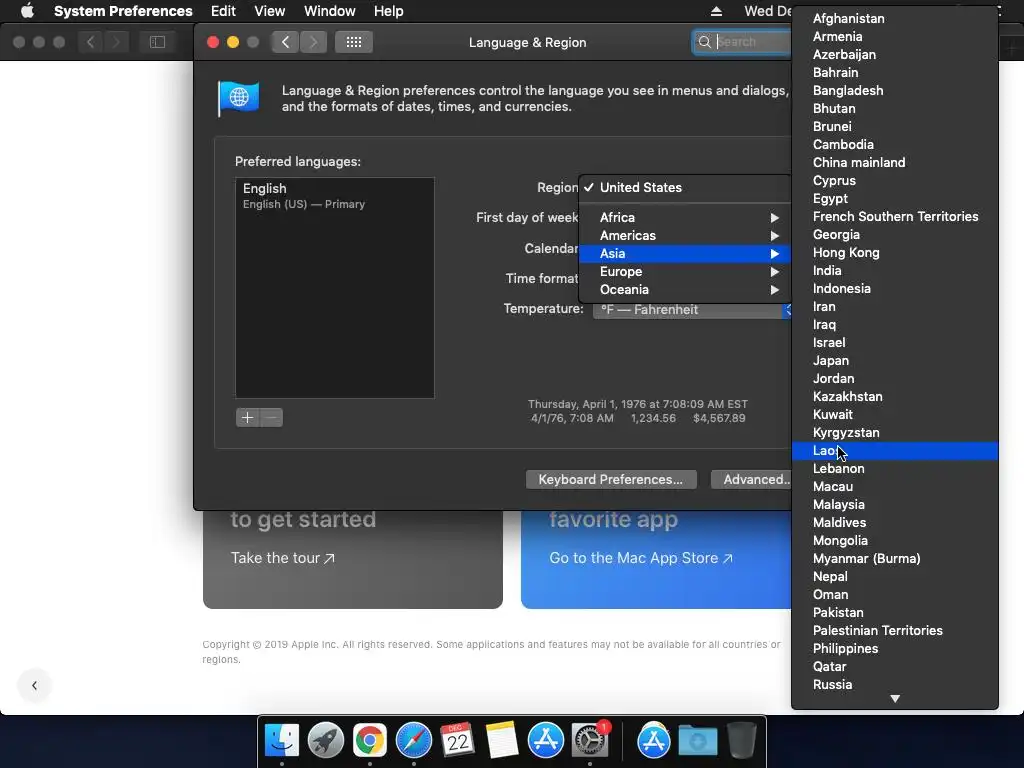Open the Apple menu icon
This screenshot has width=1024, height=768.
pyautogui.click(x=27, y=11)
